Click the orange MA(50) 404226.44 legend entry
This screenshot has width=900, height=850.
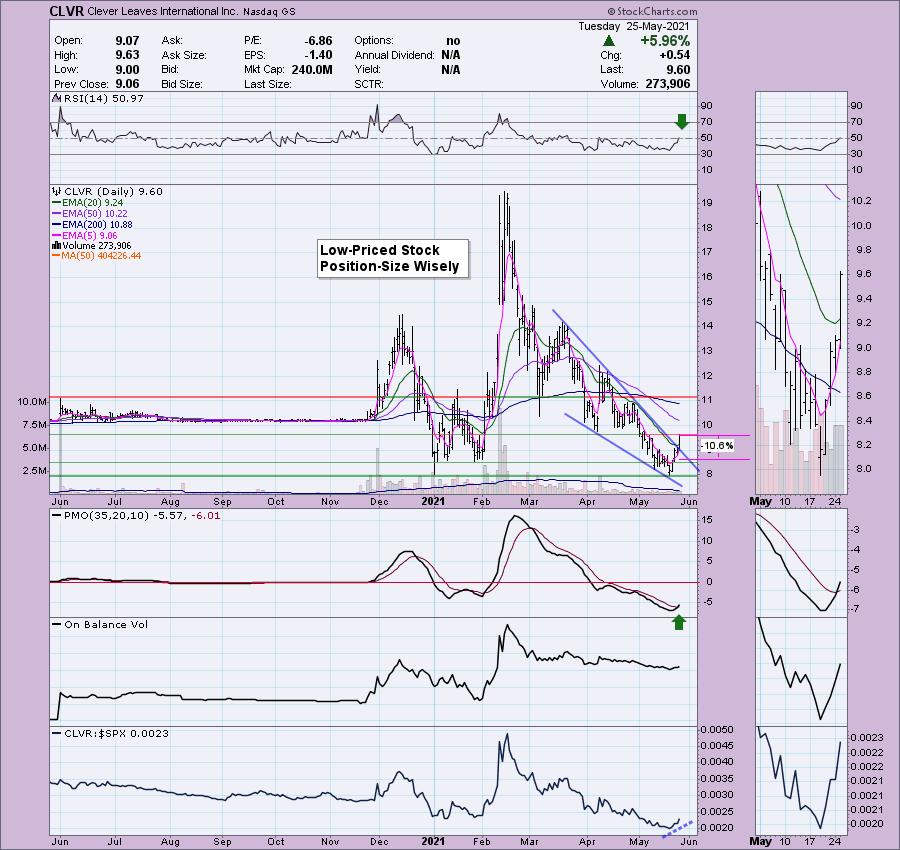[x=96, y=256]
